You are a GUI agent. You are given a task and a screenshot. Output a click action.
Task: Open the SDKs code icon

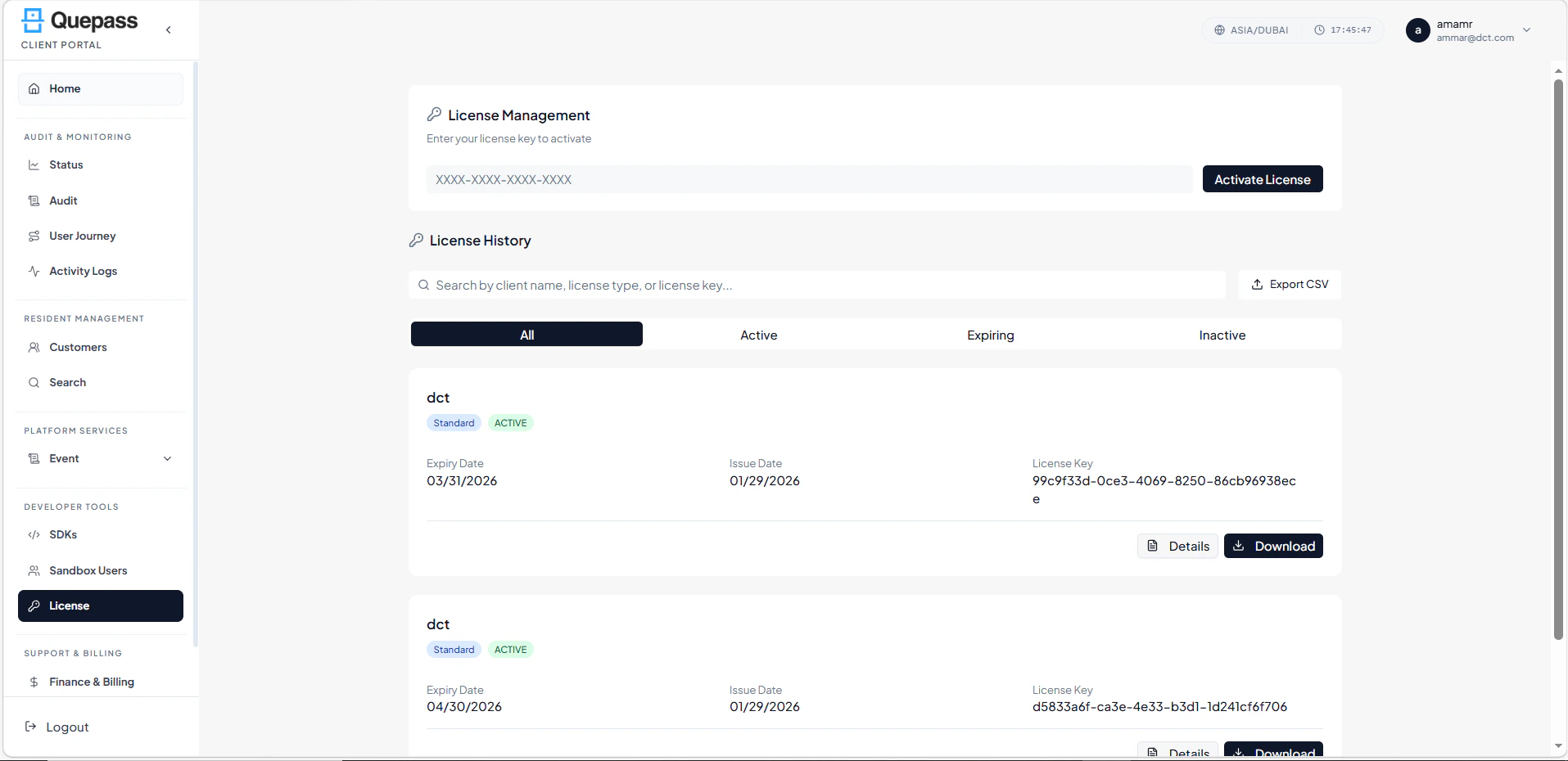[x=34, y=535]
